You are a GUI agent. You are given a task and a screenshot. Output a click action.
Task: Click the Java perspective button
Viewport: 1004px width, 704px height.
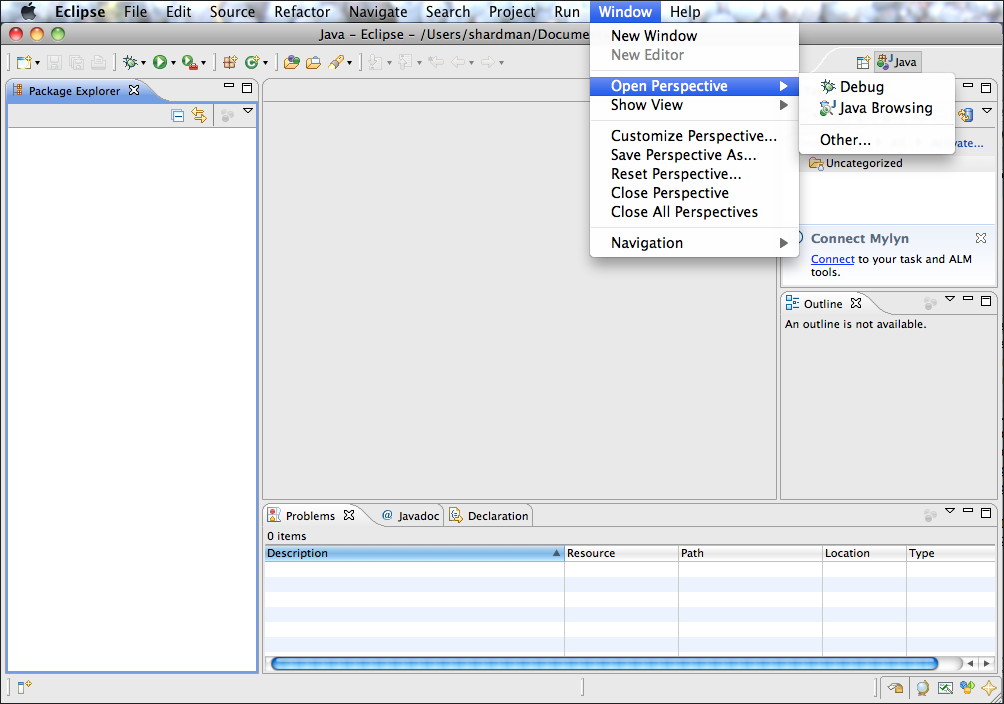[x=897, y=62]
